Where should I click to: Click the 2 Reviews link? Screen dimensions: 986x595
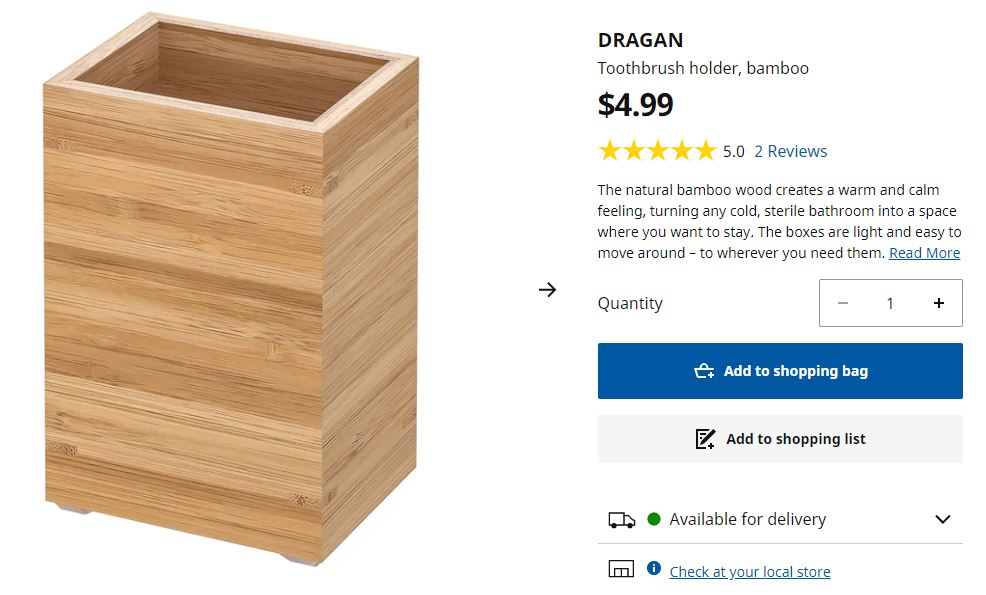(790, 151)
